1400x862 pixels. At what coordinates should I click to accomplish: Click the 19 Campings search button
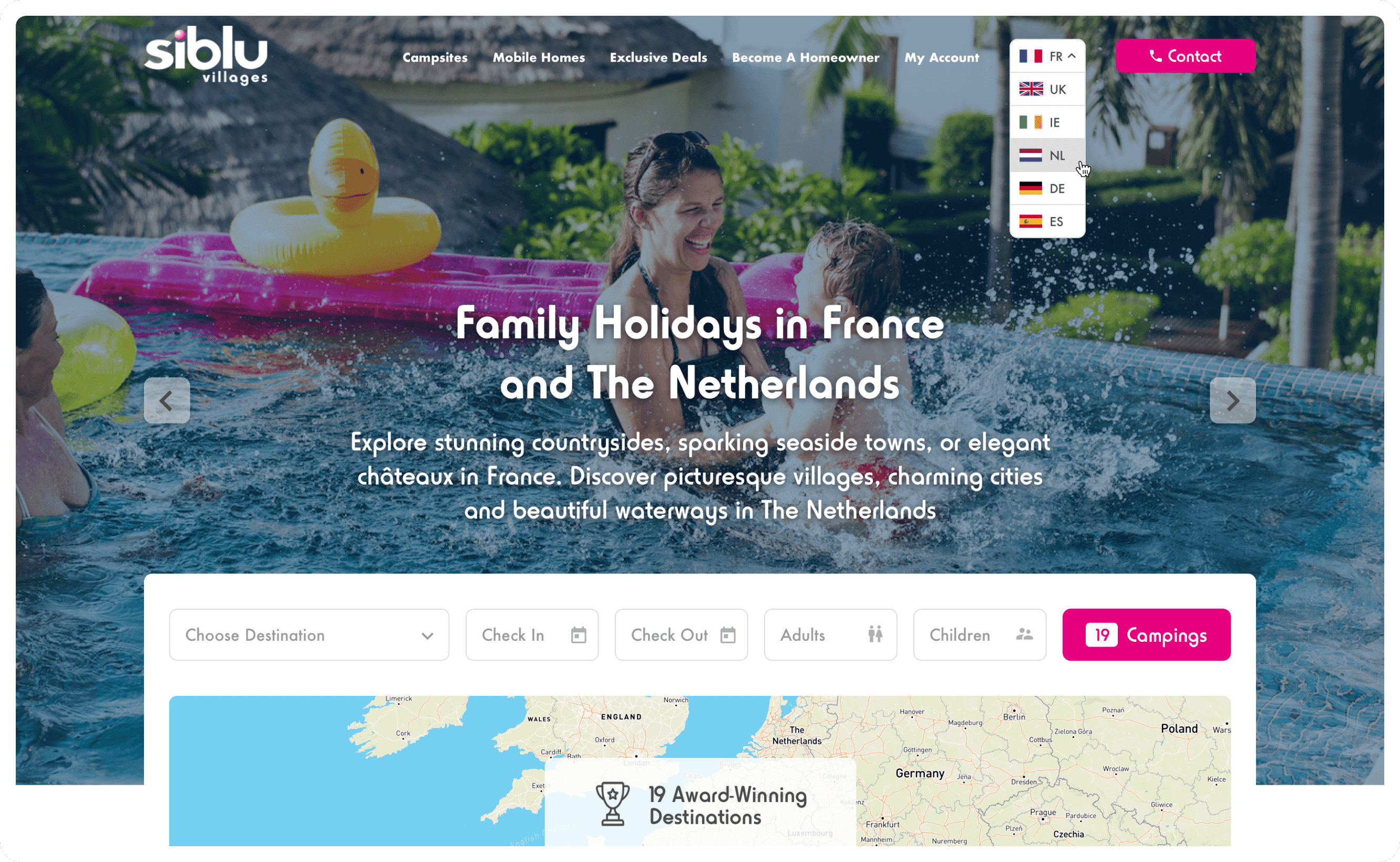click(1146, 634)
